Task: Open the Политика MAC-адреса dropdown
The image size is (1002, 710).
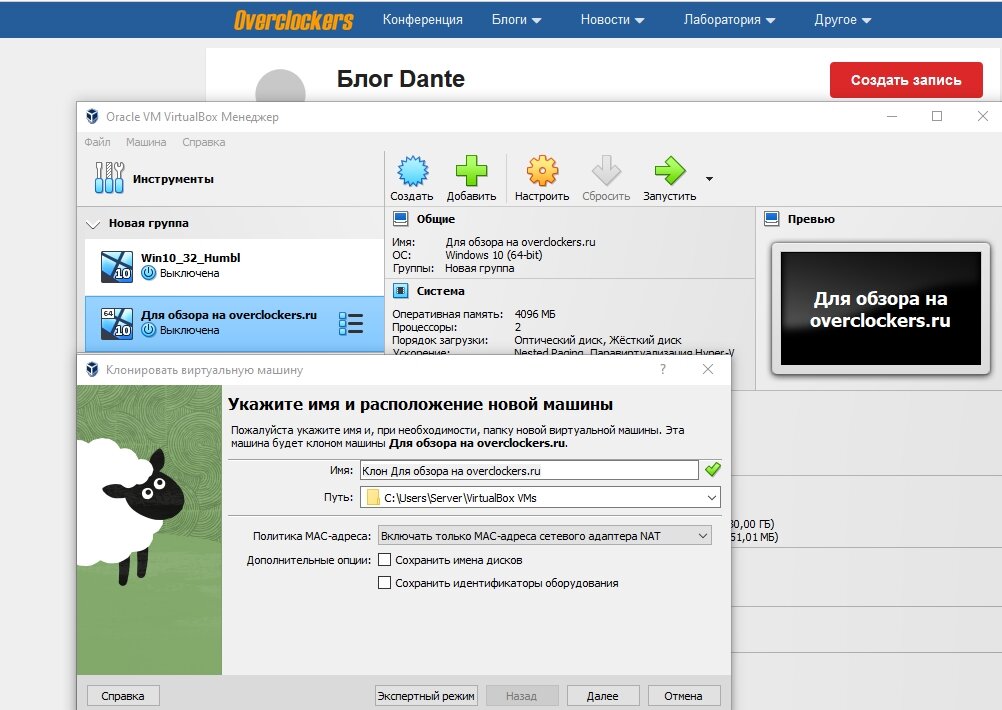Action: [544, 536]
